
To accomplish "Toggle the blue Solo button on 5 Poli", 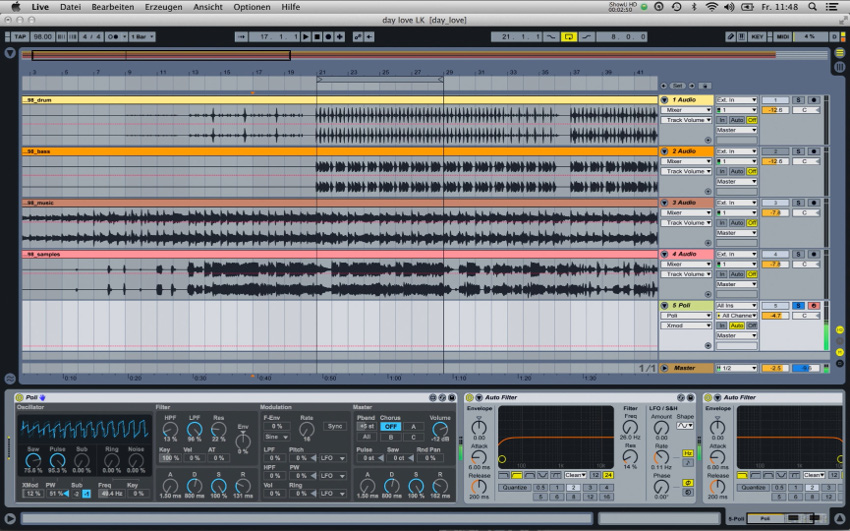I will 798,306.
